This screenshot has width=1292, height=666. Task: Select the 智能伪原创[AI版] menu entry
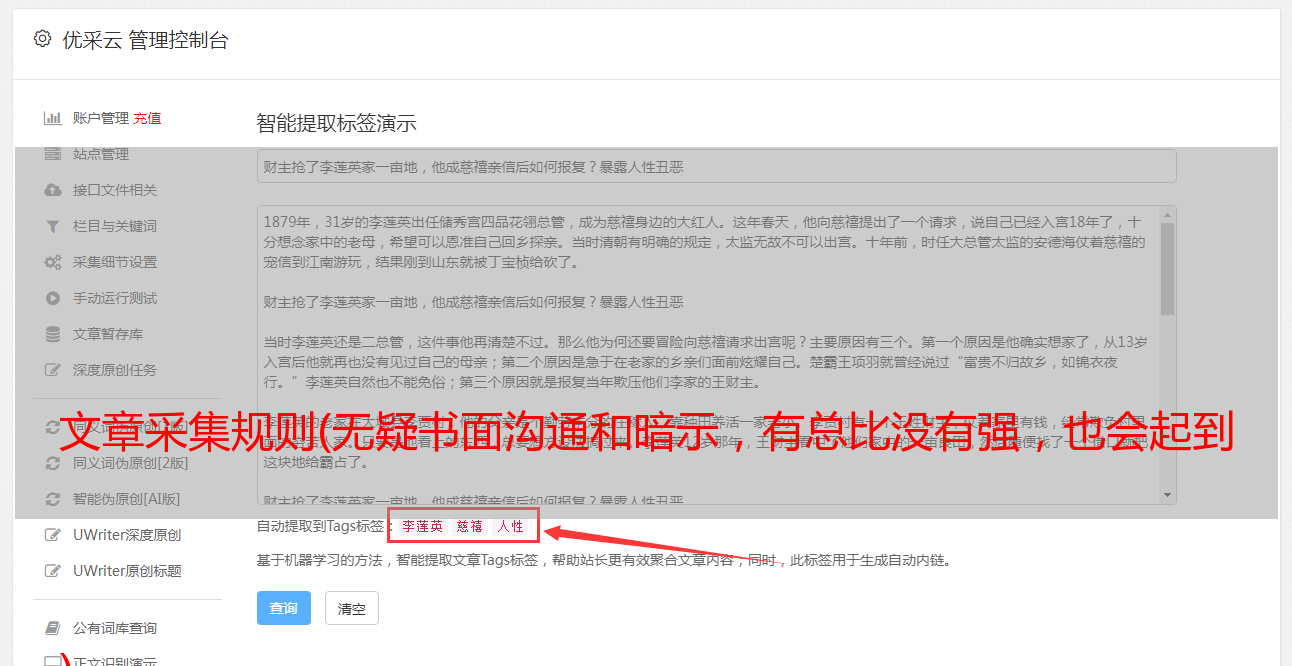coord(113,498)
